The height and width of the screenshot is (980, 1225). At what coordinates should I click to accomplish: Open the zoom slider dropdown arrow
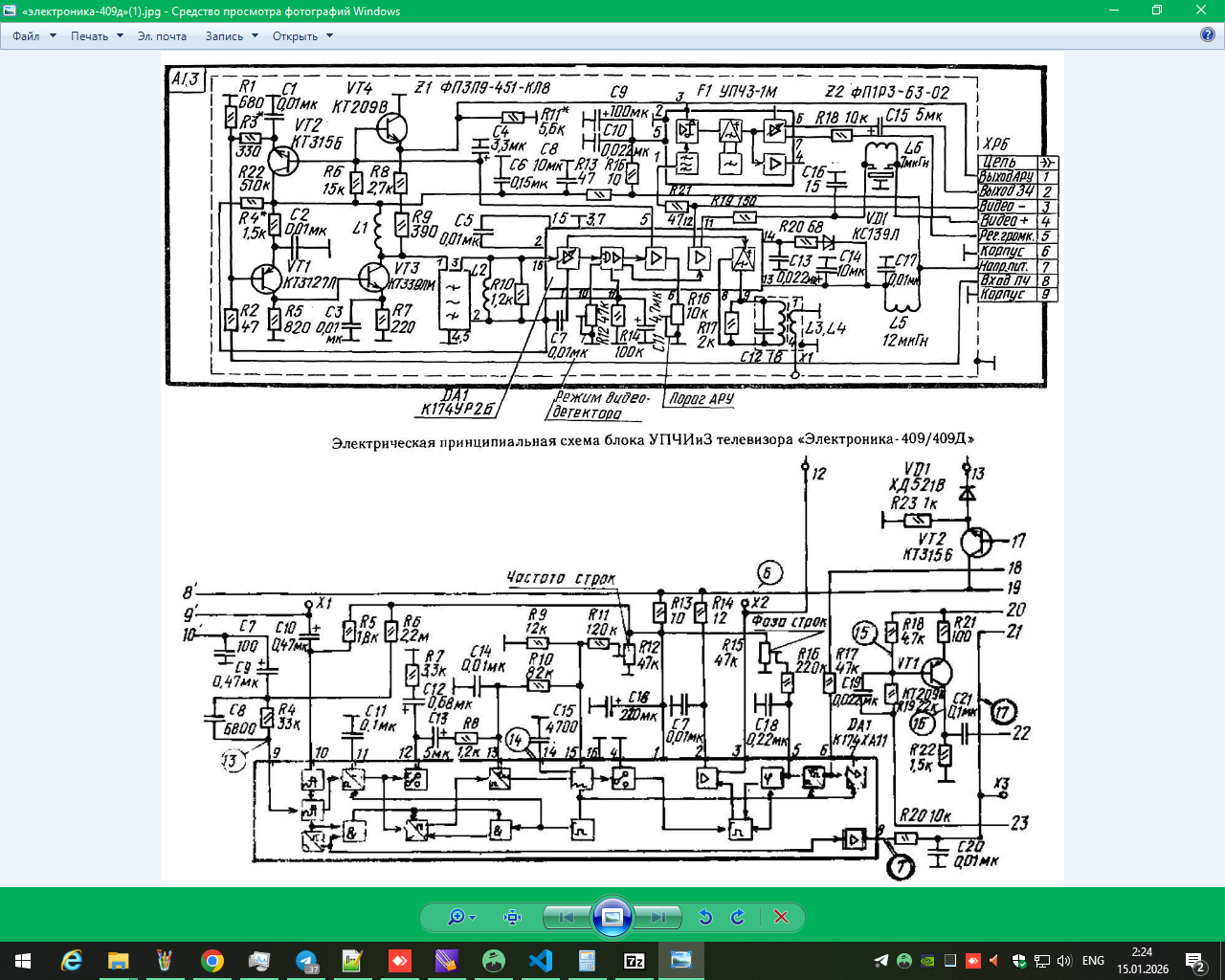tap(473, 918)
